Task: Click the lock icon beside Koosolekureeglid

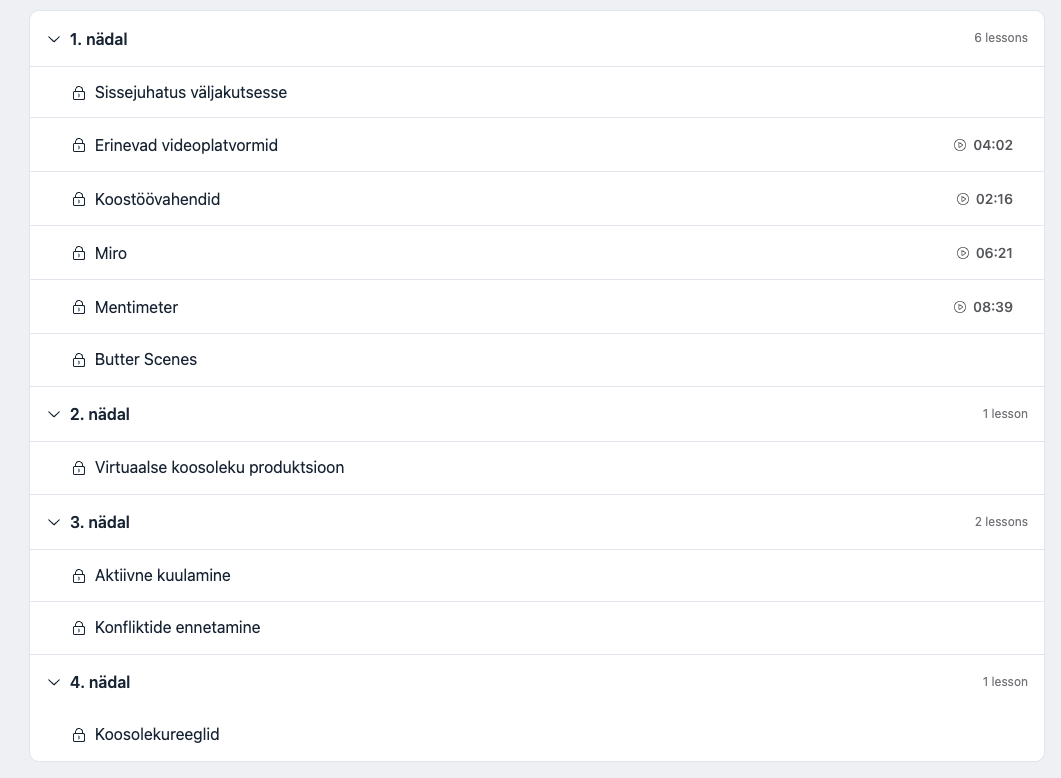Action: pos(79,735)
